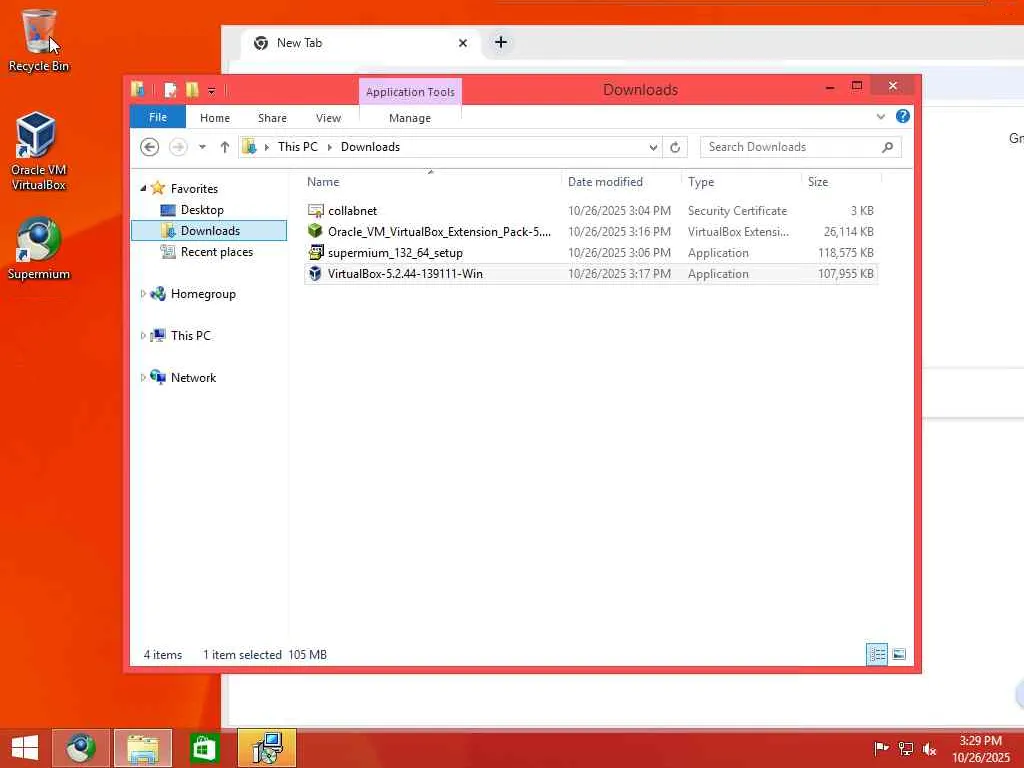Select the supermium_132_64_setup file icon
The height and width of the screenshot is (768, 1024).
click(x=315, y=252)
